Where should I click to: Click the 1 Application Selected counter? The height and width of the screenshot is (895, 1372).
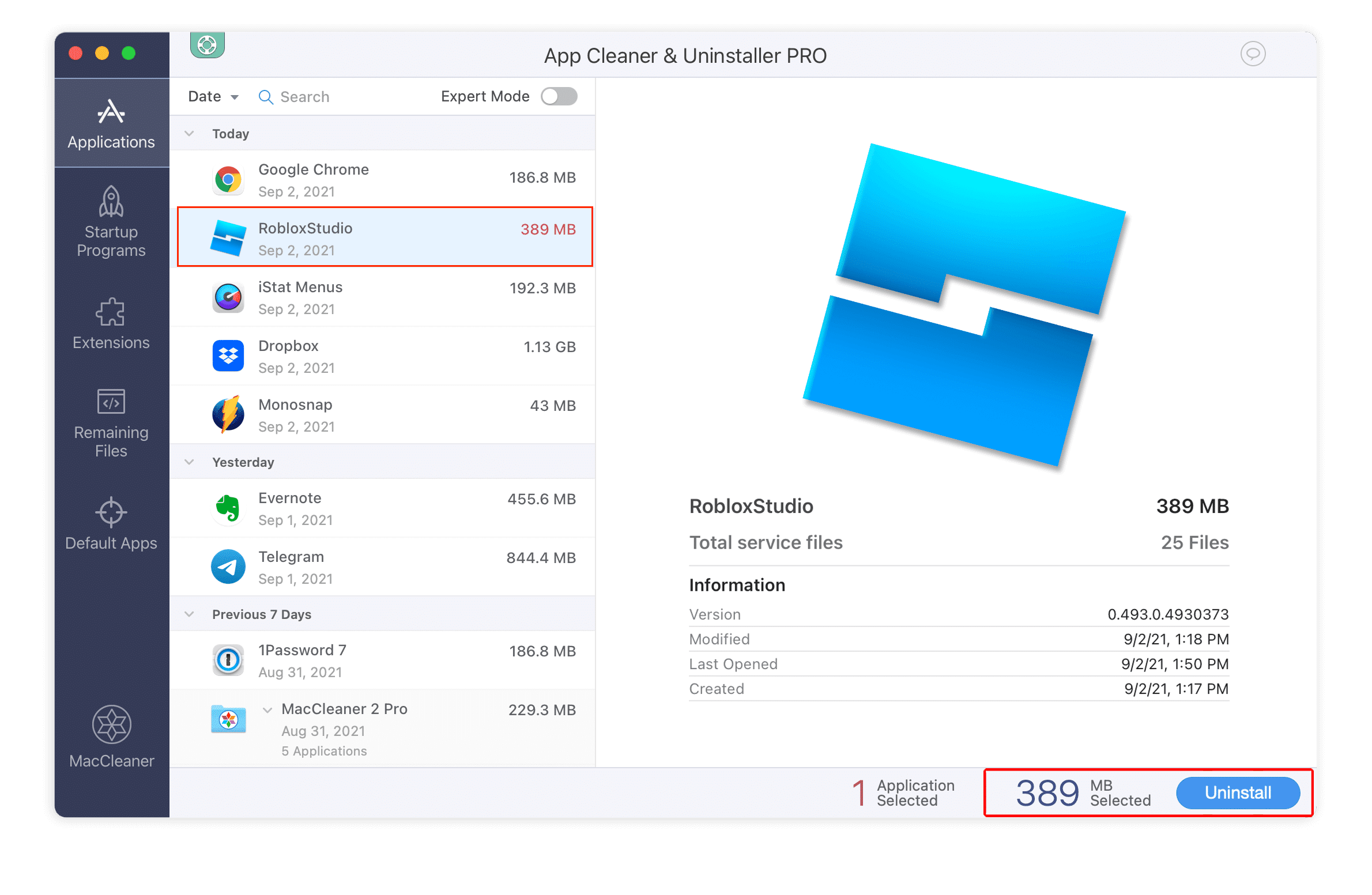tap(903, 793)
